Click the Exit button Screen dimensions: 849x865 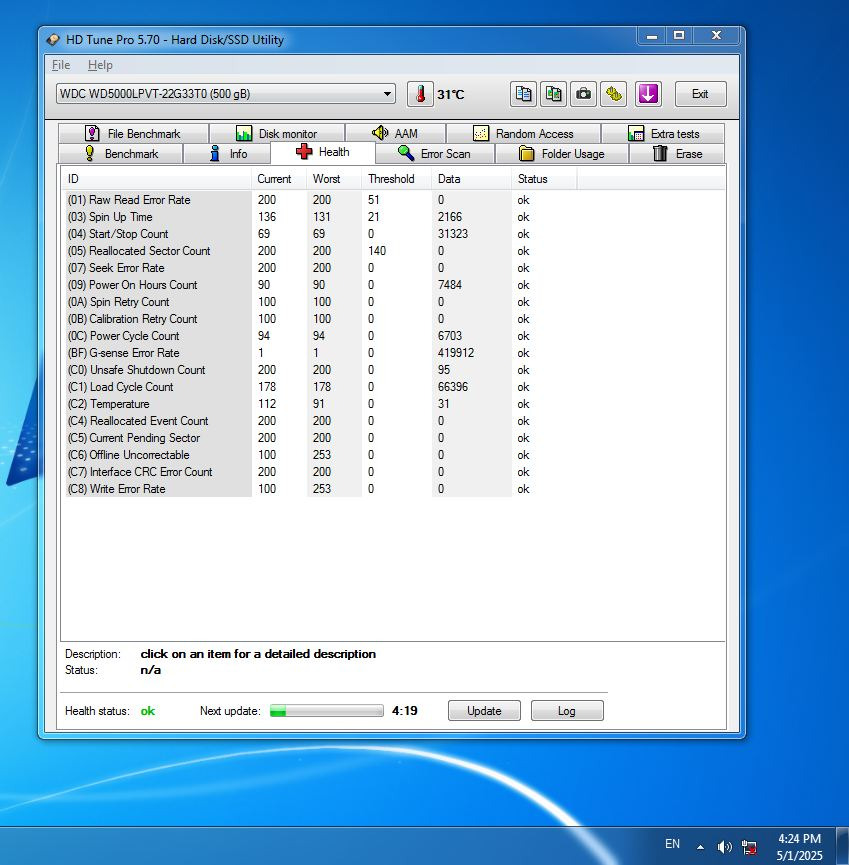(701, 94)
